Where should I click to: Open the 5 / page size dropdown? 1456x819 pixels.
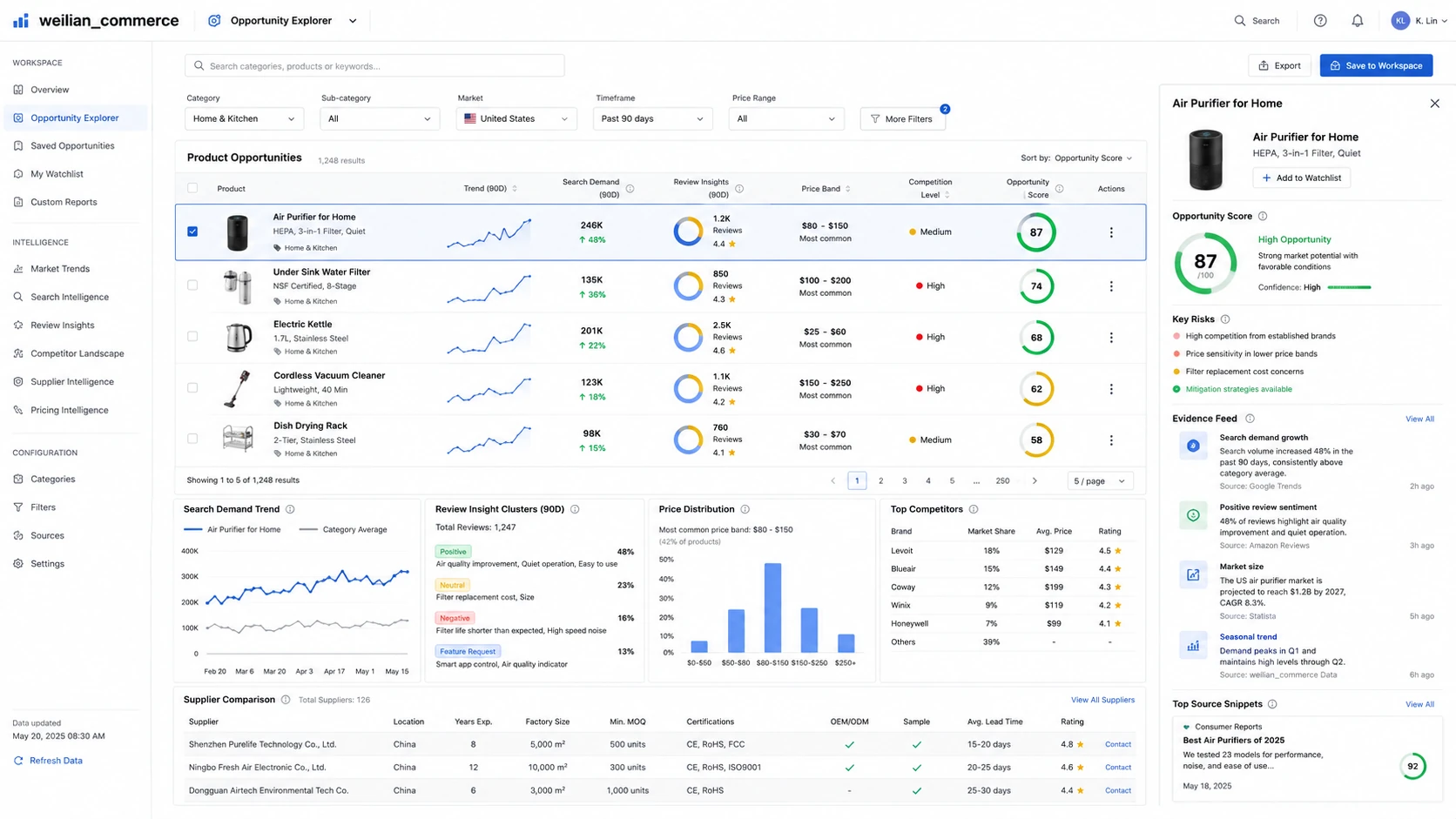1100,480
